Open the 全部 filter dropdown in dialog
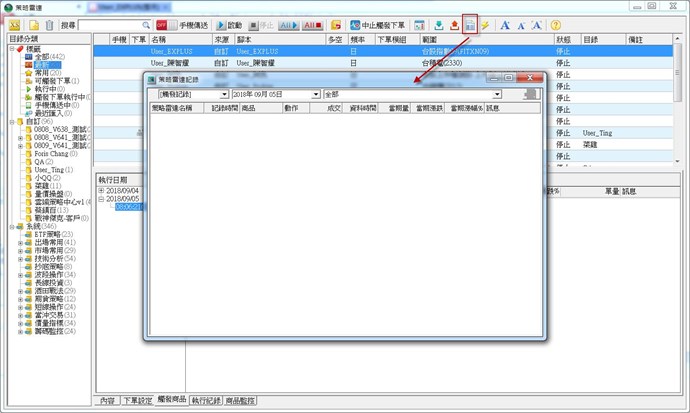The width and height of the screenshot is (690, 413). click(x=496, y=94)
